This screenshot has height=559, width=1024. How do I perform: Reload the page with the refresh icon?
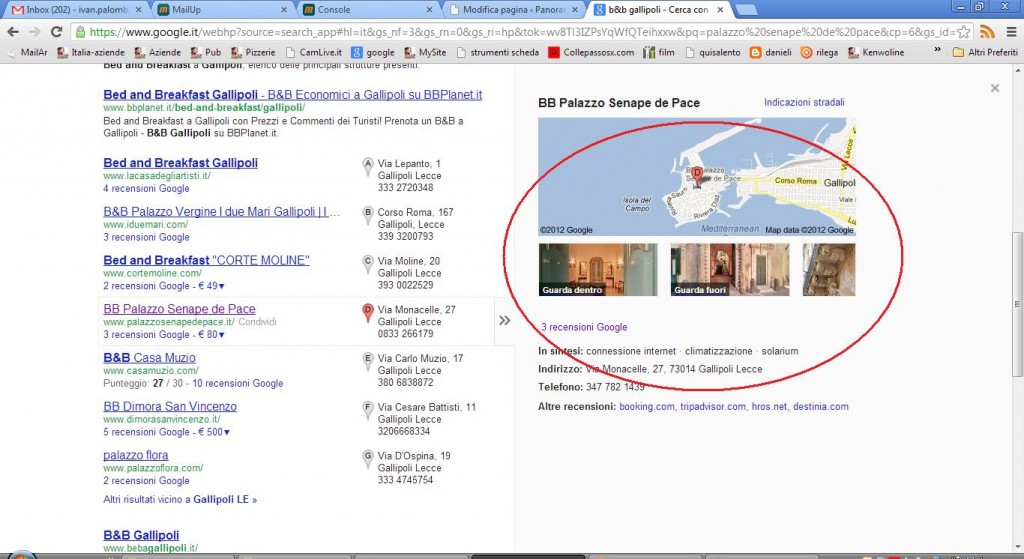tap(57, 32)
